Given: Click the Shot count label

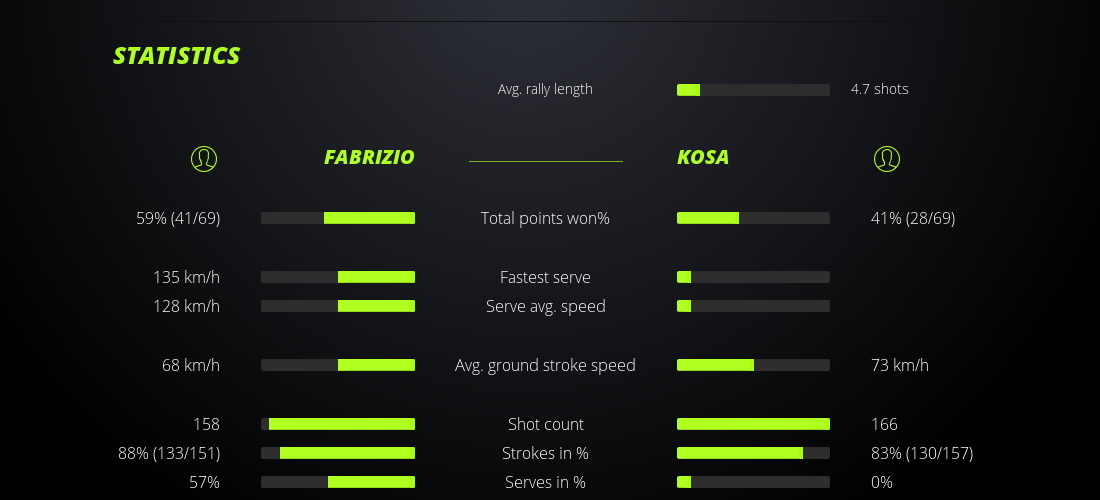Looking at the screenshot, I should point(545,424).
